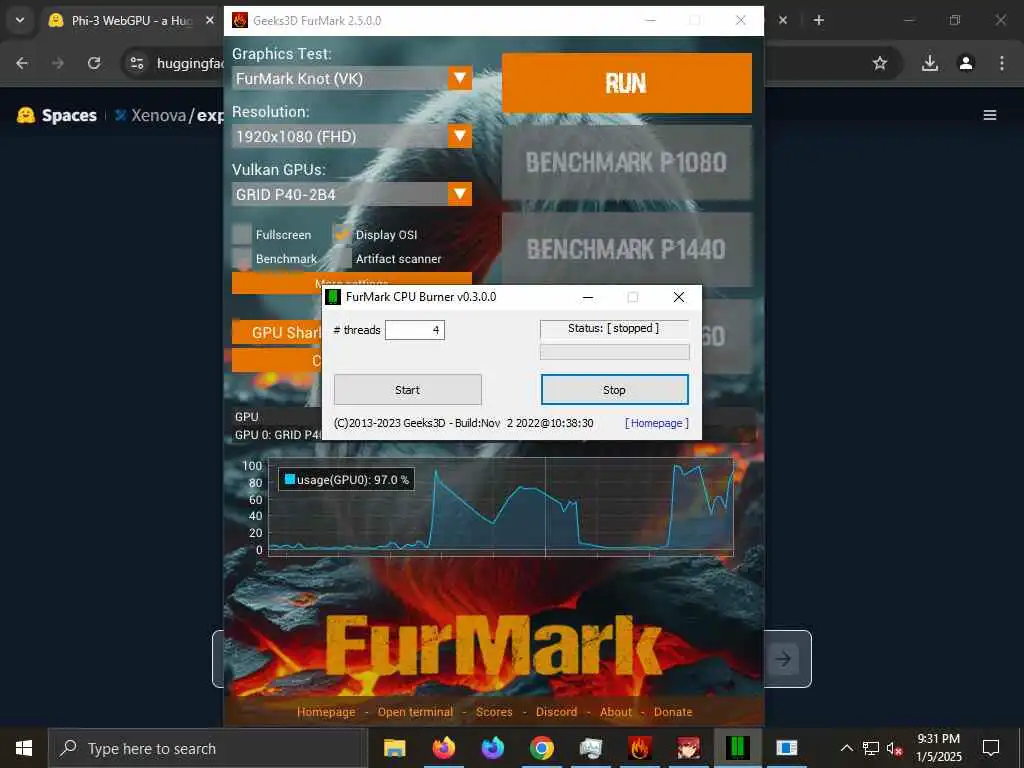This screenshot has height=768, width=1024.
Task: Open the blue window app taskbar icon
Action: pyautogui.click(x=787, y=748)
